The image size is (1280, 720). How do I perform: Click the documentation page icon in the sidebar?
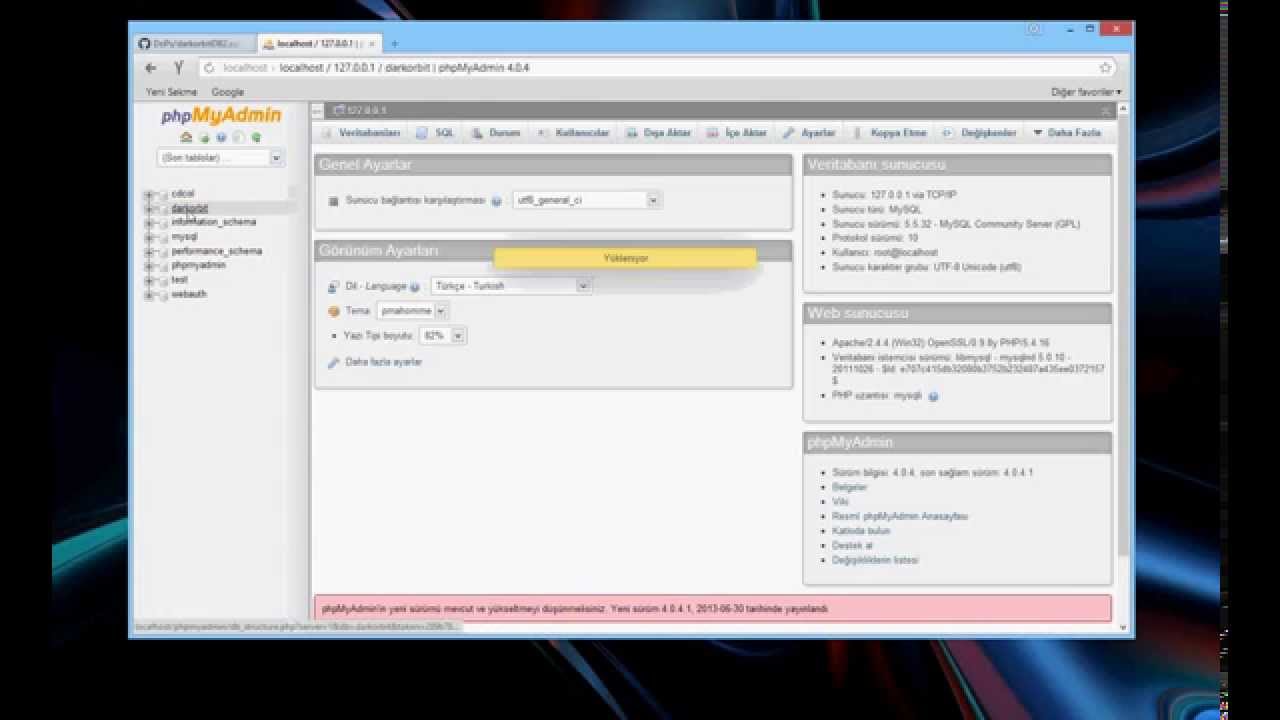coord(238,138)
